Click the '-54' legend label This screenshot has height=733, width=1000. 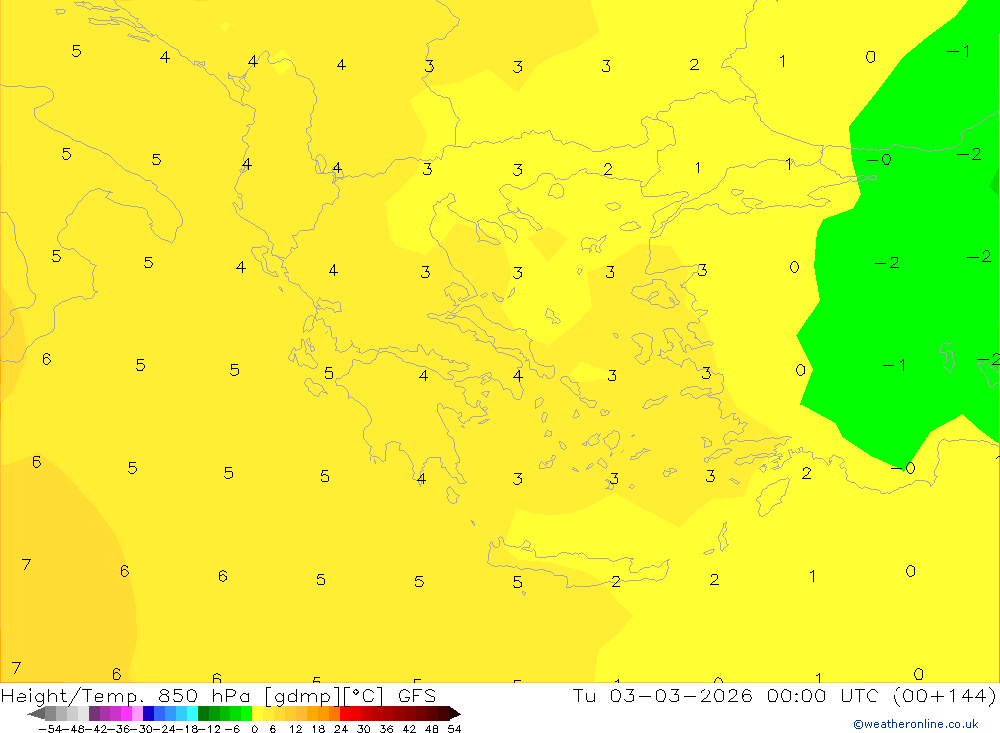[x=50, y=729]
